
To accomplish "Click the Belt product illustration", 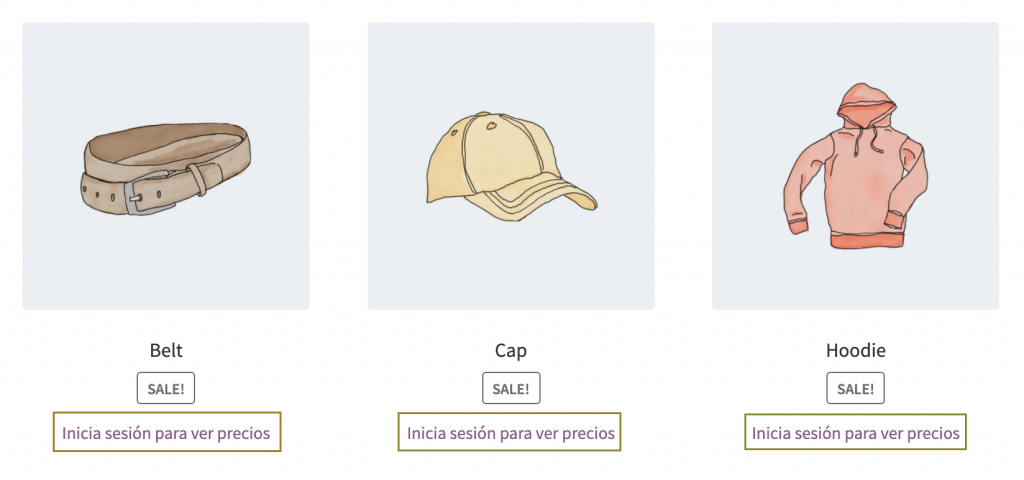I will [165, 166].
